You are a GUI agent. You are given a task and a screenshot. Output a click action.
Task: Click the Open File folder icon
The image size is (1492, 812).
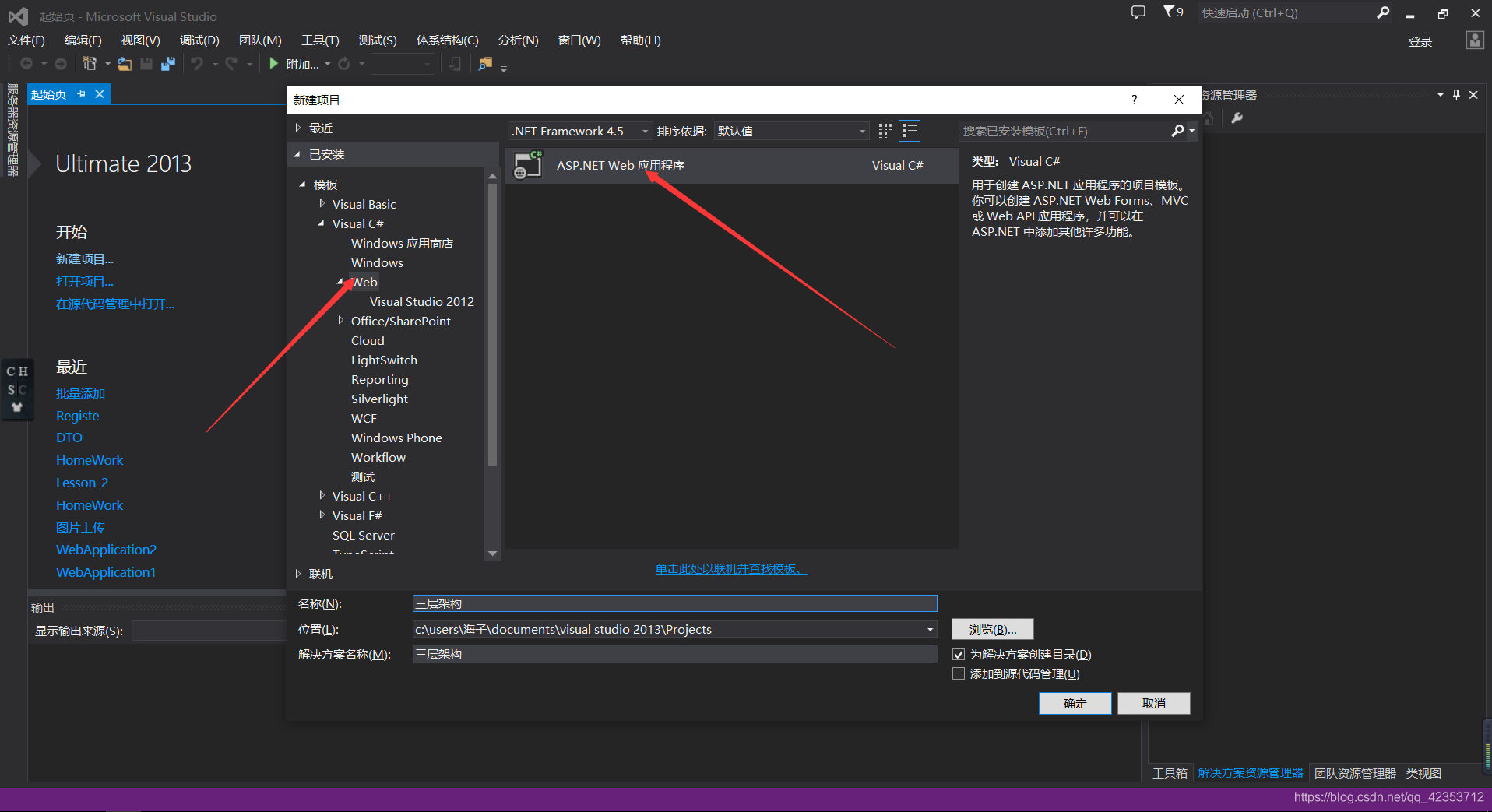pos(125,64)
